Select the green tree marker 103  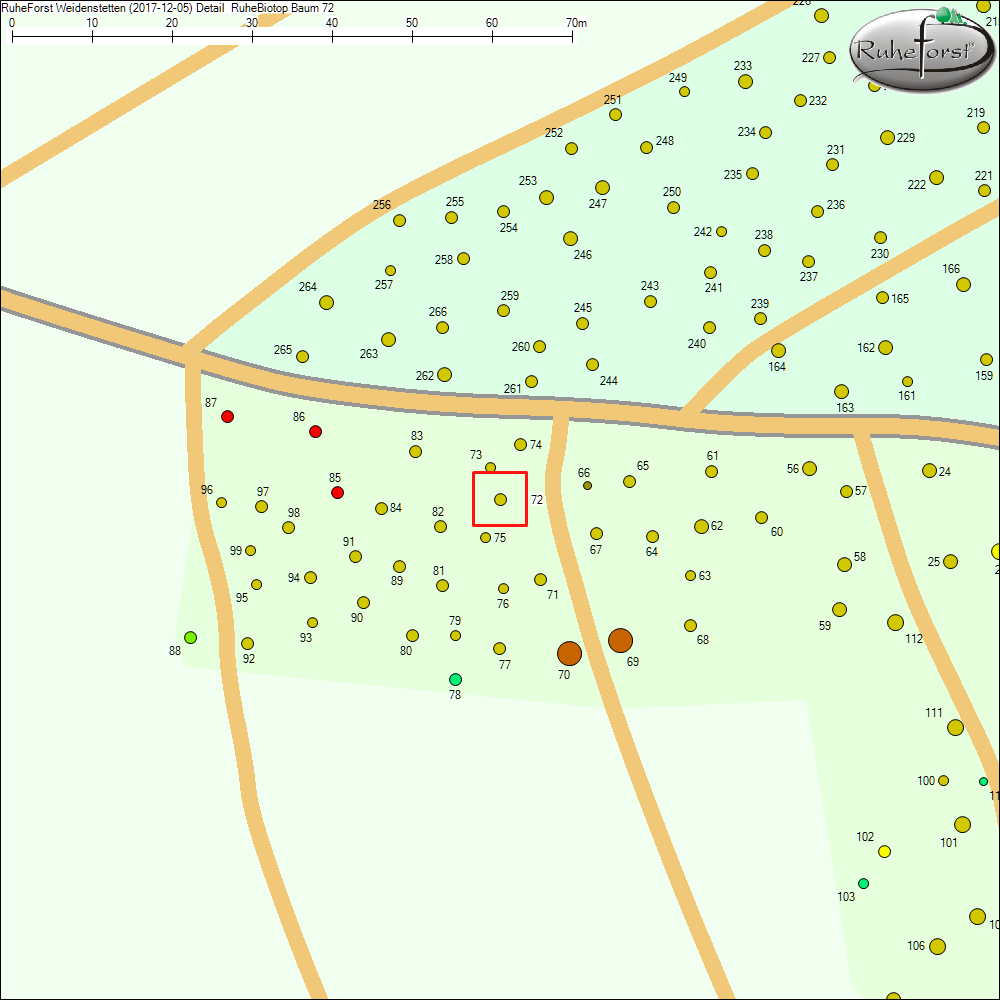click(863, 883)
